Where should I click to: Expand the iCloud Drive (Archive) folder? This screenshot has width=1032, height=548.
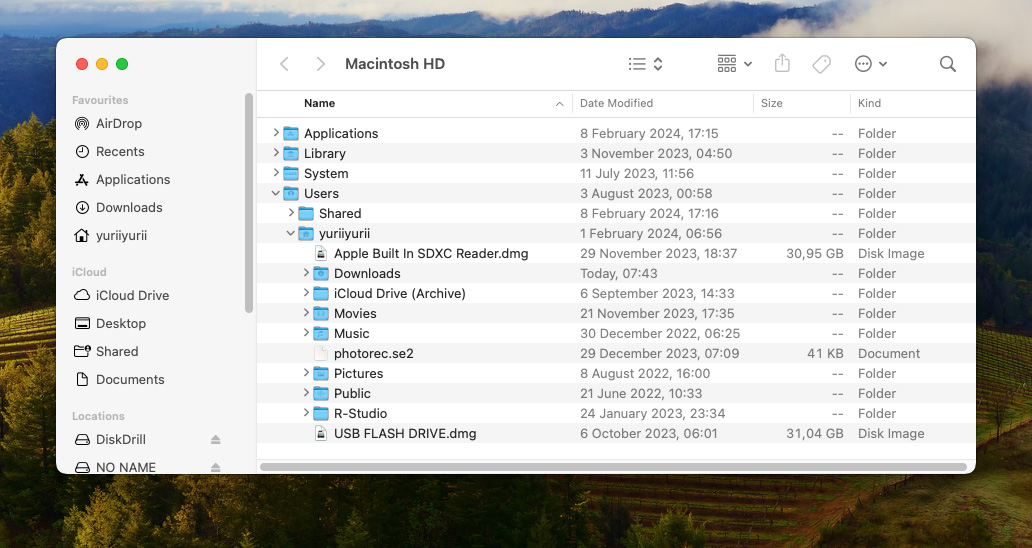(306, 293)
